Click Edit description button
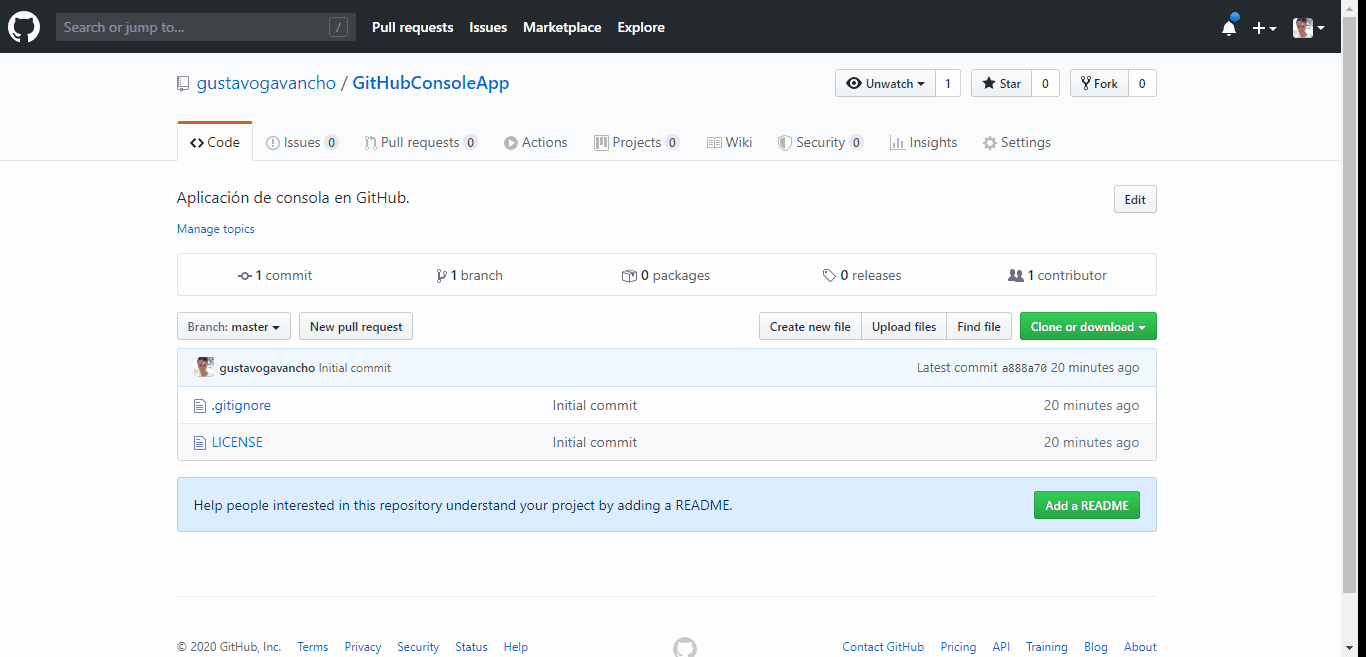This screenshot has width=1366, height=657. [1135, 199]
